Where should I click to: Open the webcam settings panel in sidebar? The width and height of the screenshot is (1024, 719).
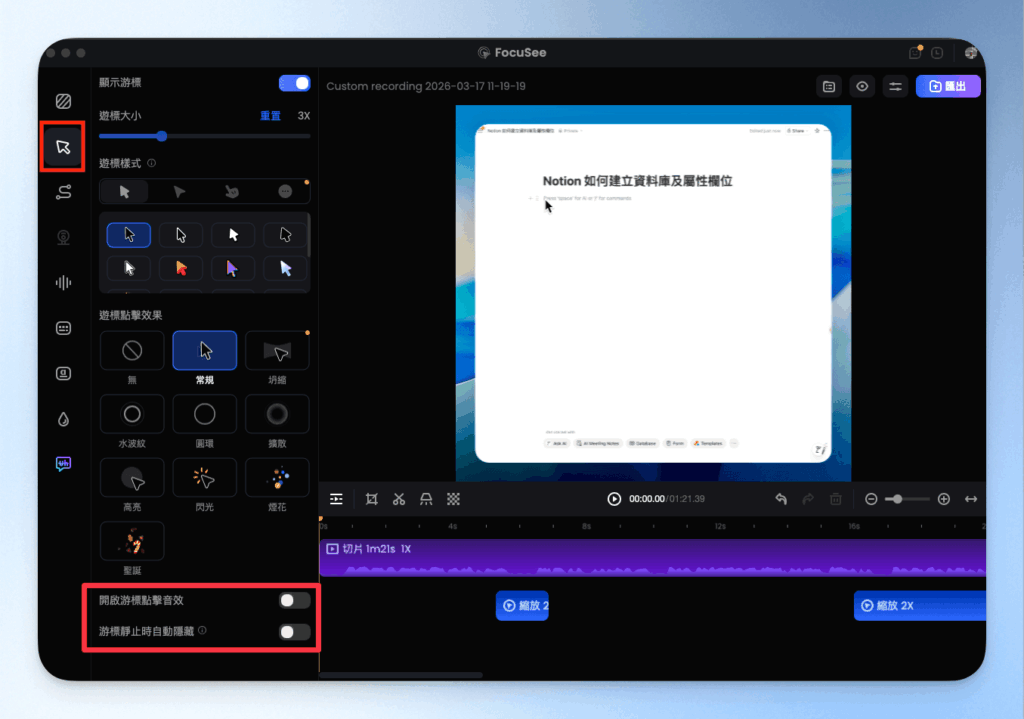coord(63,237)
